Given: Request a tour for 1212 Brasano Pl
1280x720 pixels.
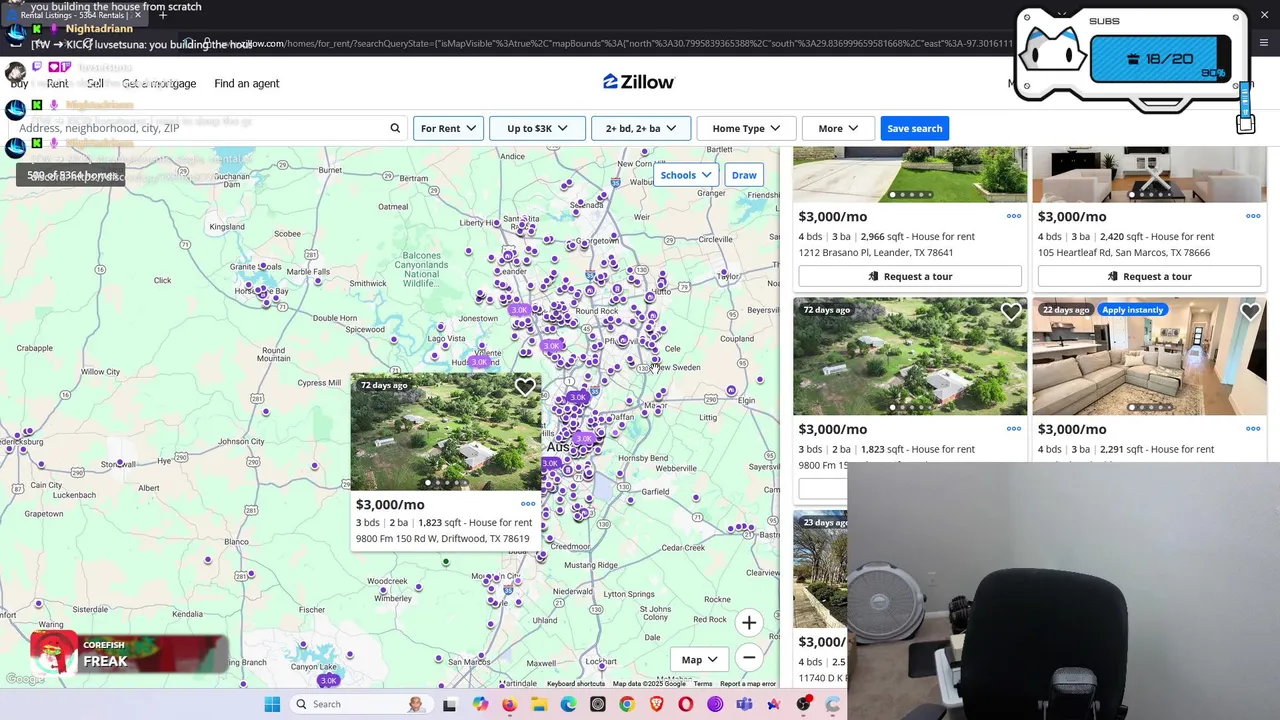Looking at the screenshot, I should 910,276.
